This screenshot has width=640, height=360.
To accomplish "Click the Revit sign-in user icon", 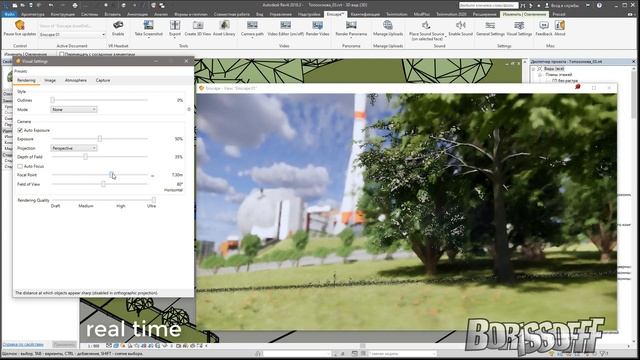I will pos(547,5).
